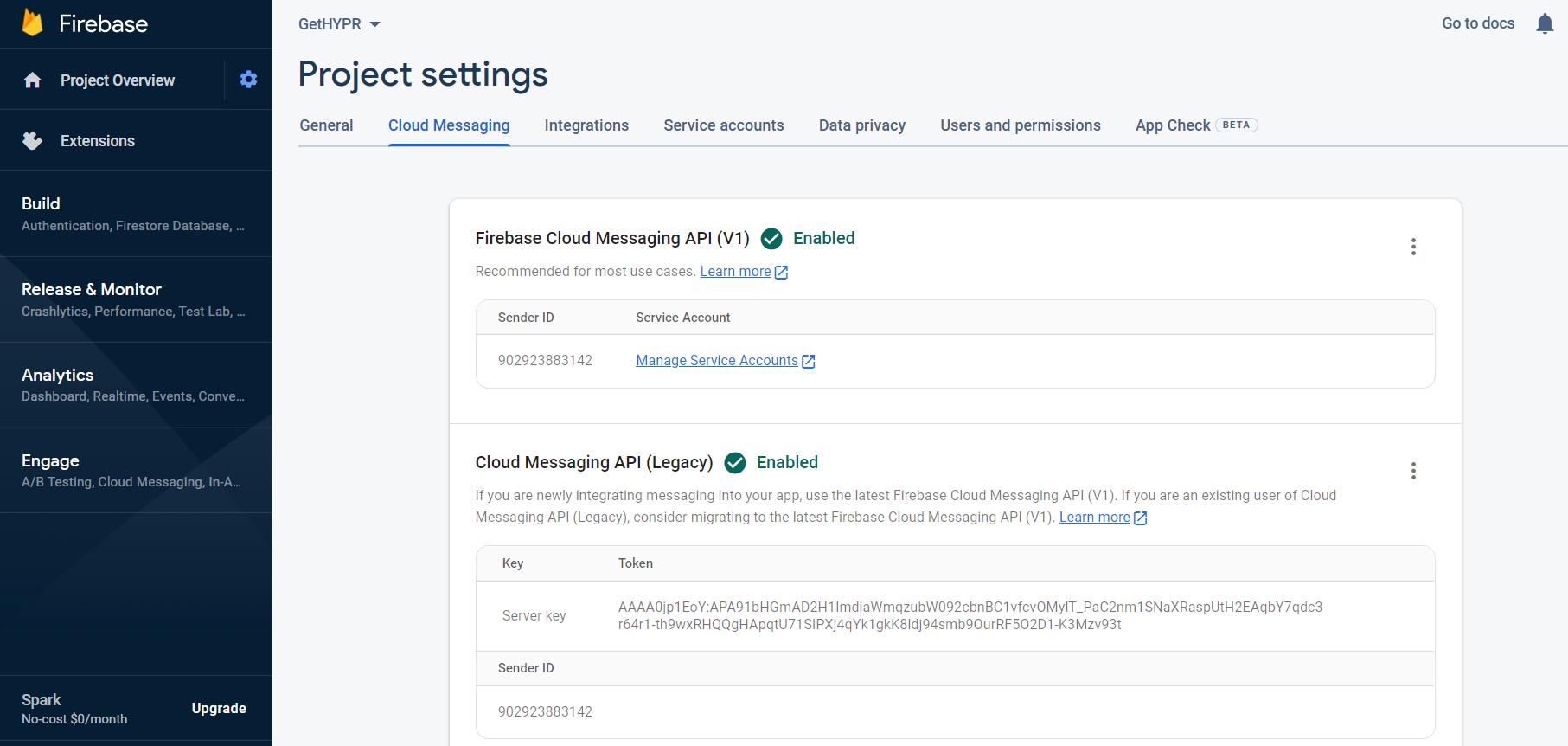Click the green Enabled checkmark for the Legacy API
The width and height of the screenshot is (1568, 746).
tap(735, 463)
